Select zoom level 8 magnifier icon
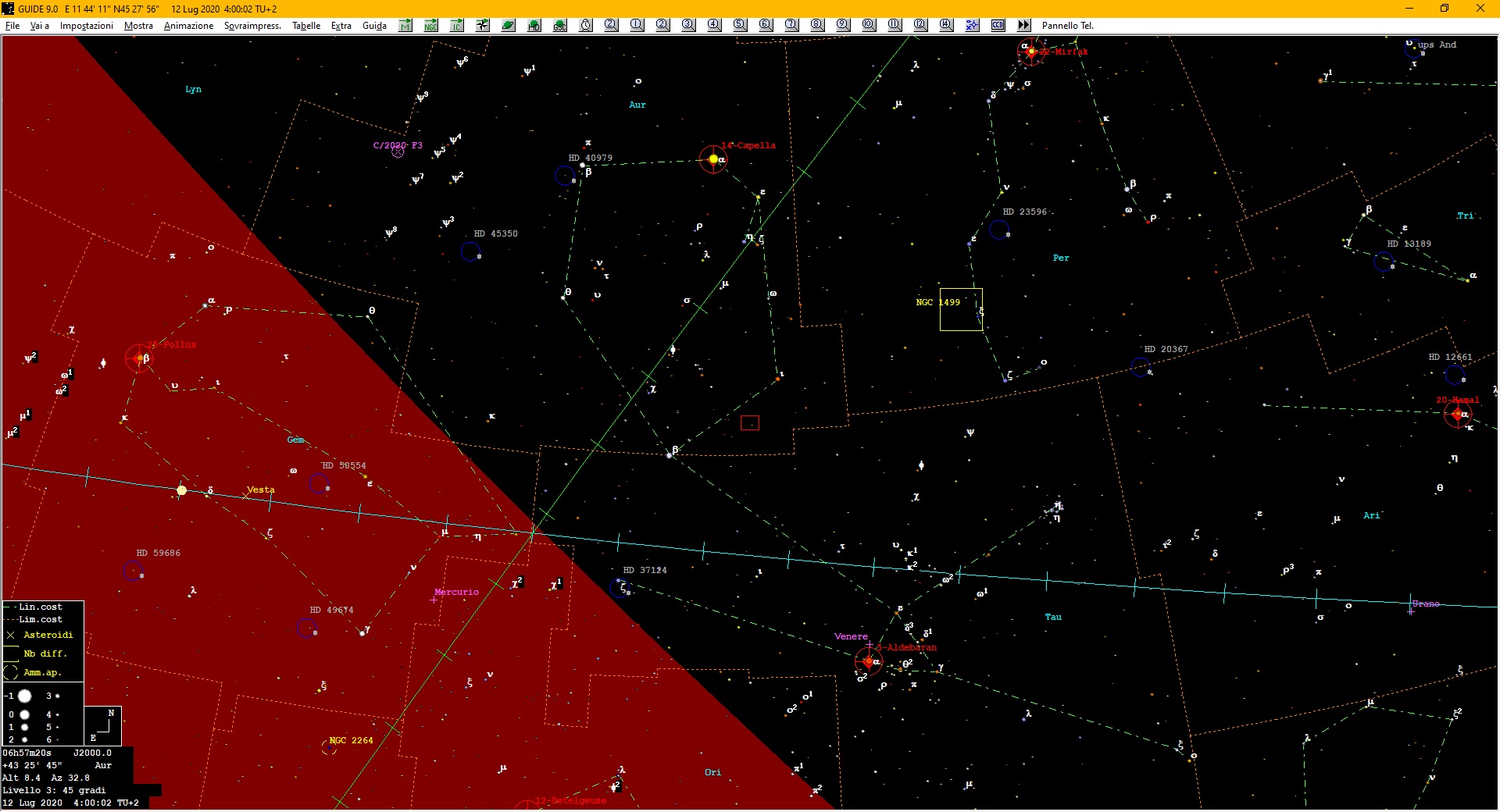The image size is (1500, 812). 818,25
